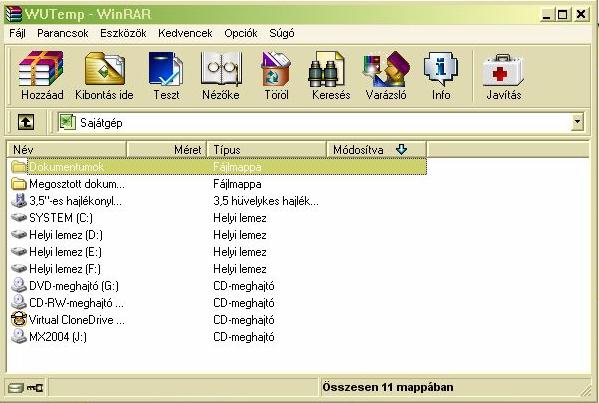Click the drive icon in status bar
The width and height of the screenshot is (599, 403).
coord(16,388)
